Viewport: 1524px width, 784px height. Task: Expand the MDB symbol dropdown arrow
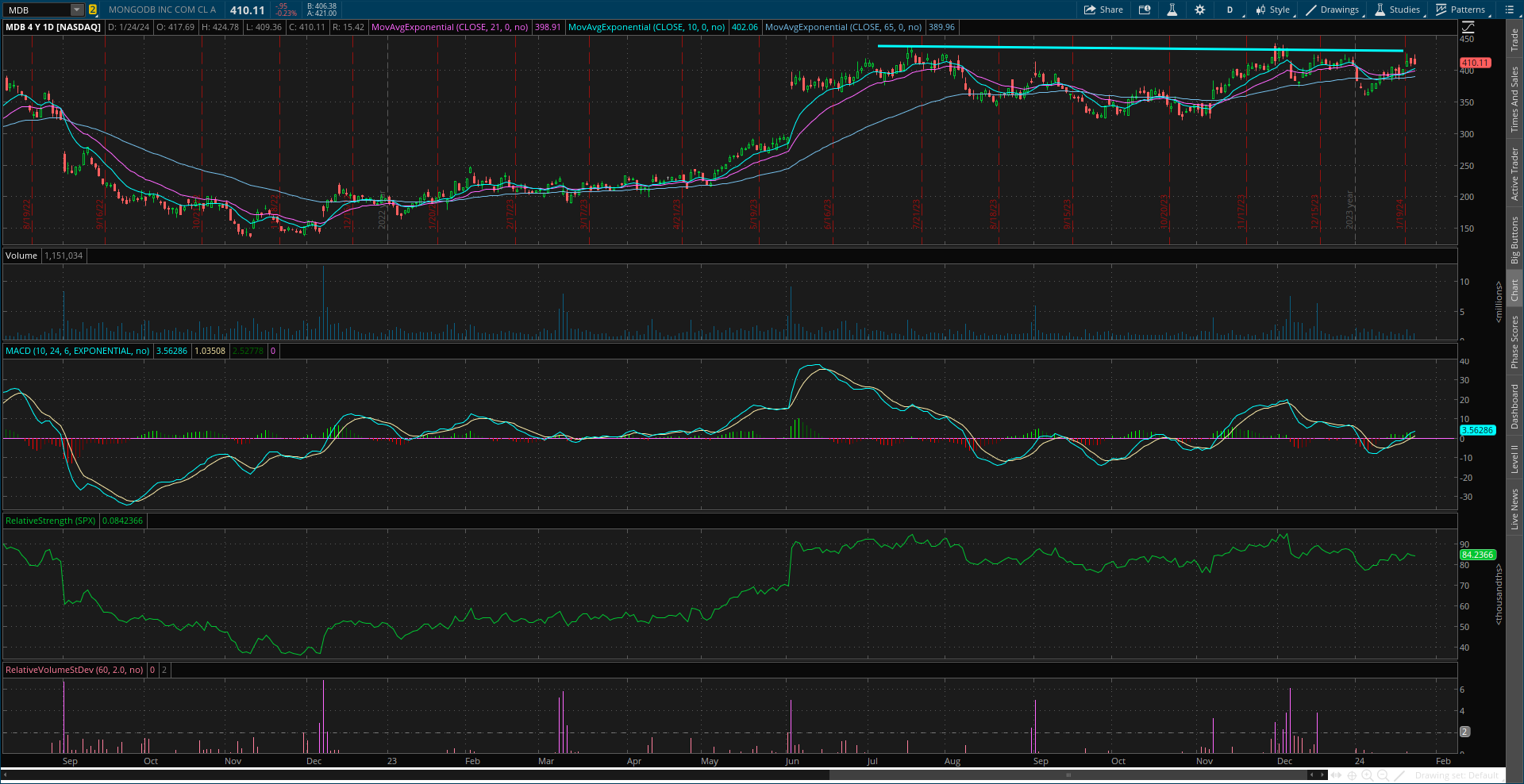point(77,10)
